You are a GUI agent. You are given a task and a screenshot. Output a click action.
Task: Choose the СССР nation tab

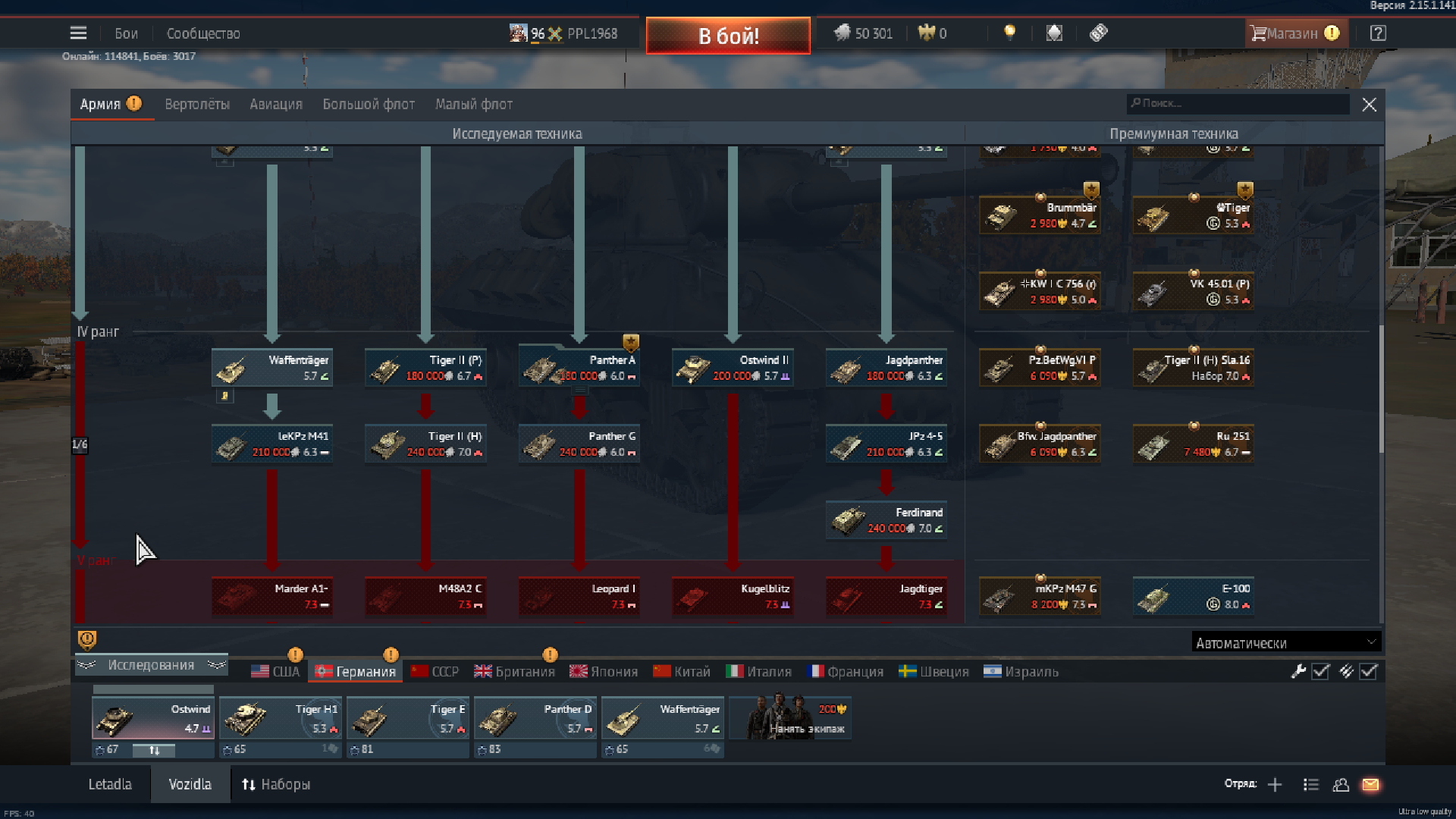tap(435, 671)
